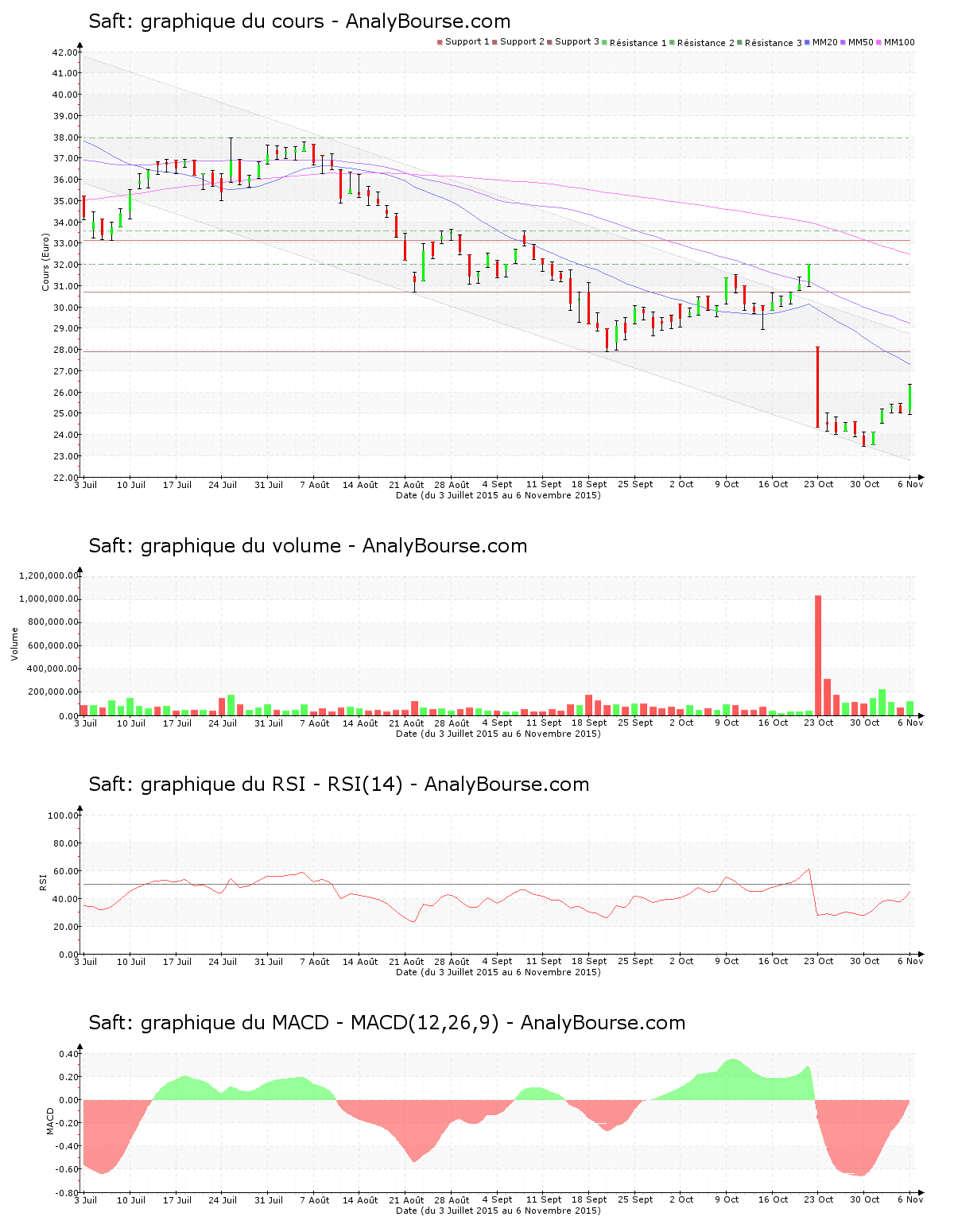This screenshot has height=1232, width=954.
Task: Click the MM20 legend color square
Action: point(808,42)
